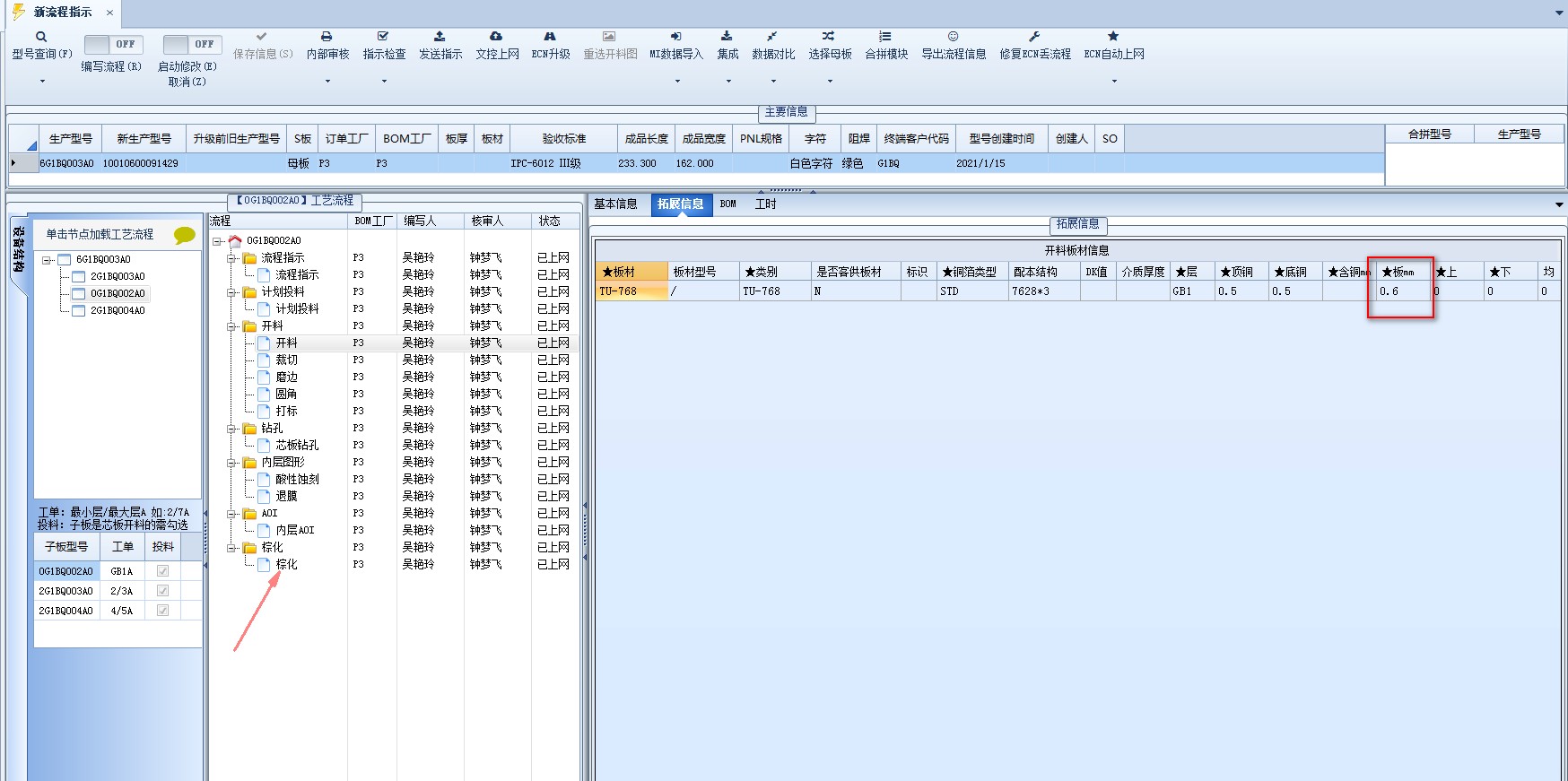Click the 数据对比 compare icon

point(772,37)
